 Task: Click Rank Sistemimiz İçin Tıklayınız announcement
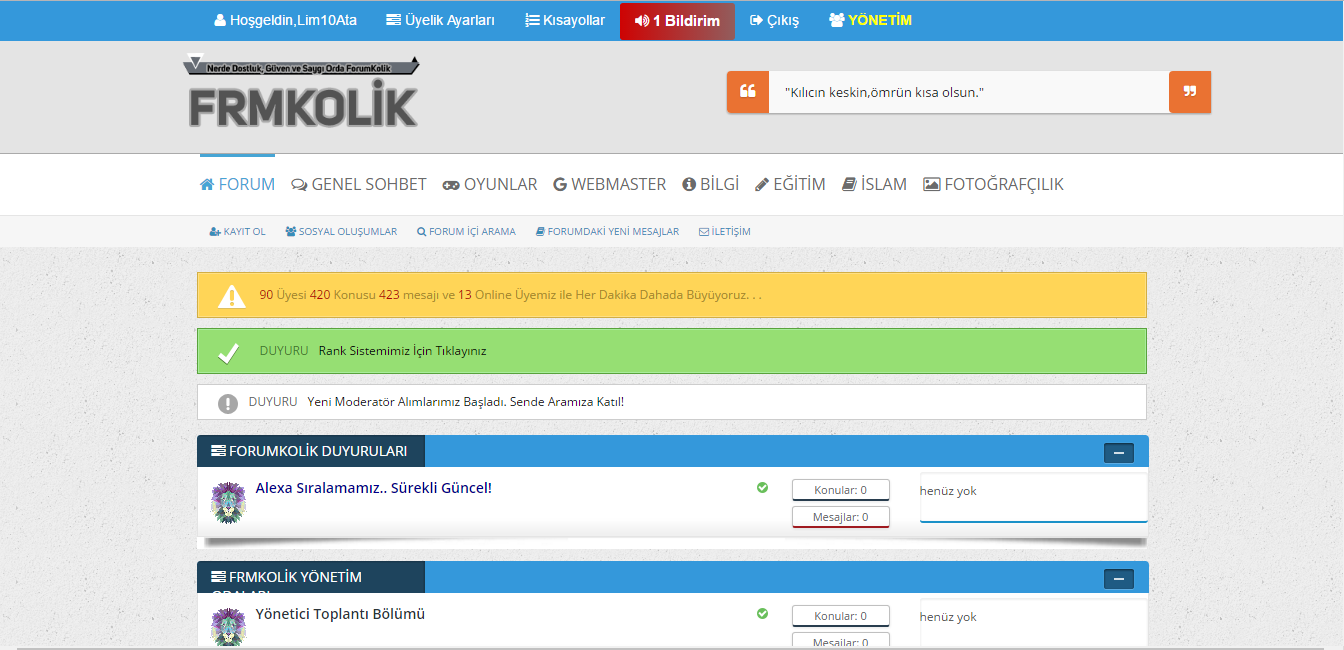click(x=402, y=351)
